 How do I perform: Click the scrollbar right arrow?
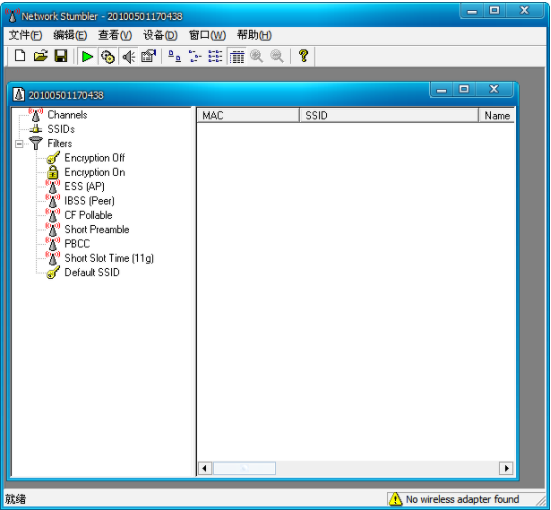tap(506, 468)
